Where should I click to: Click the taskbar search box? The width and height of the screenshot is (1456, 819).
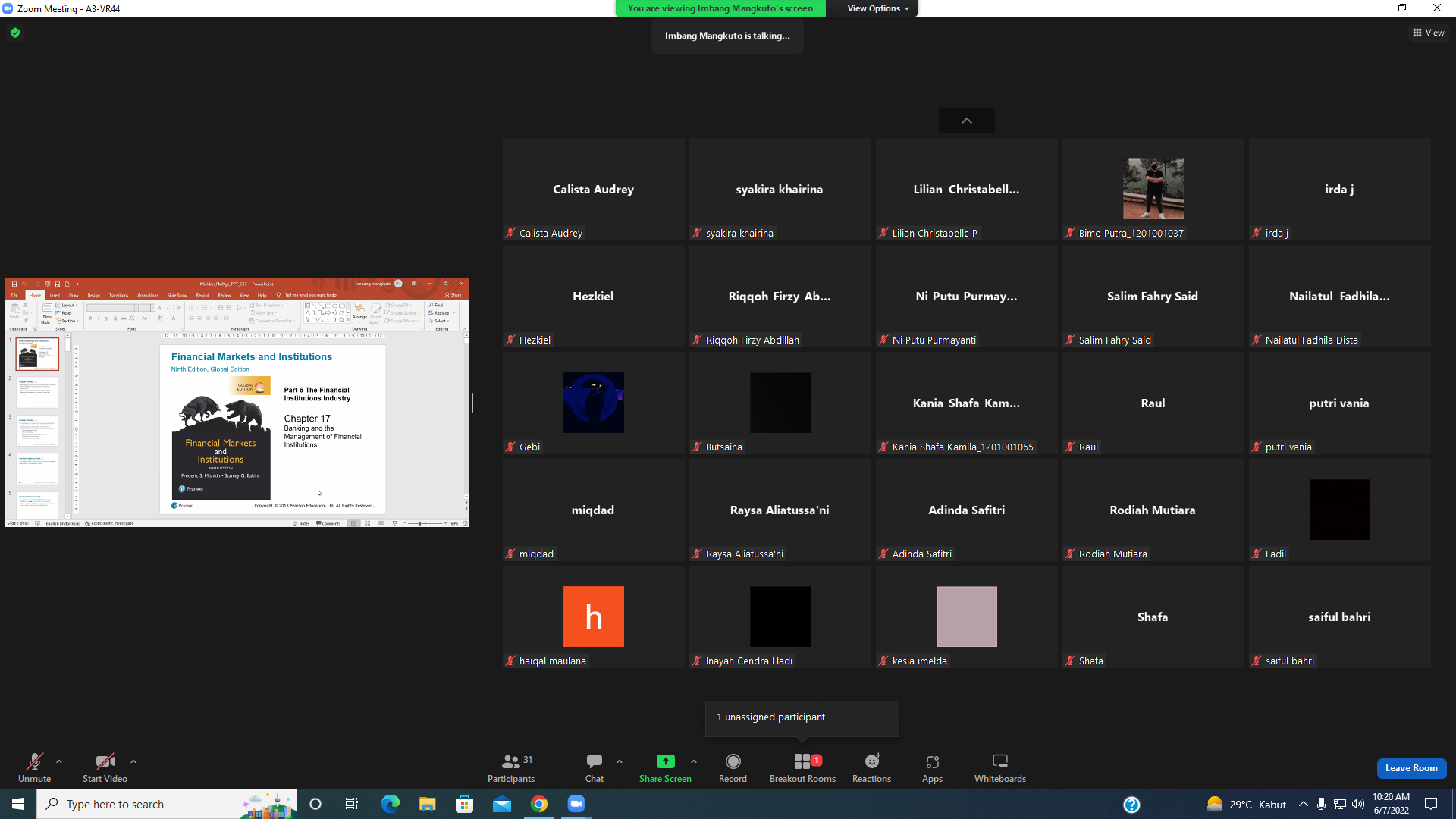(167, 804)
